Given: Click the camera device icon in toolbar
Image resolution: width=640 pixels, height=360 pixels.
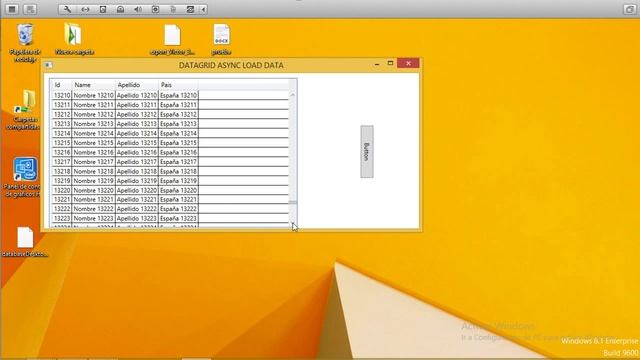Looking at the screenshot, I should (156, 9).
